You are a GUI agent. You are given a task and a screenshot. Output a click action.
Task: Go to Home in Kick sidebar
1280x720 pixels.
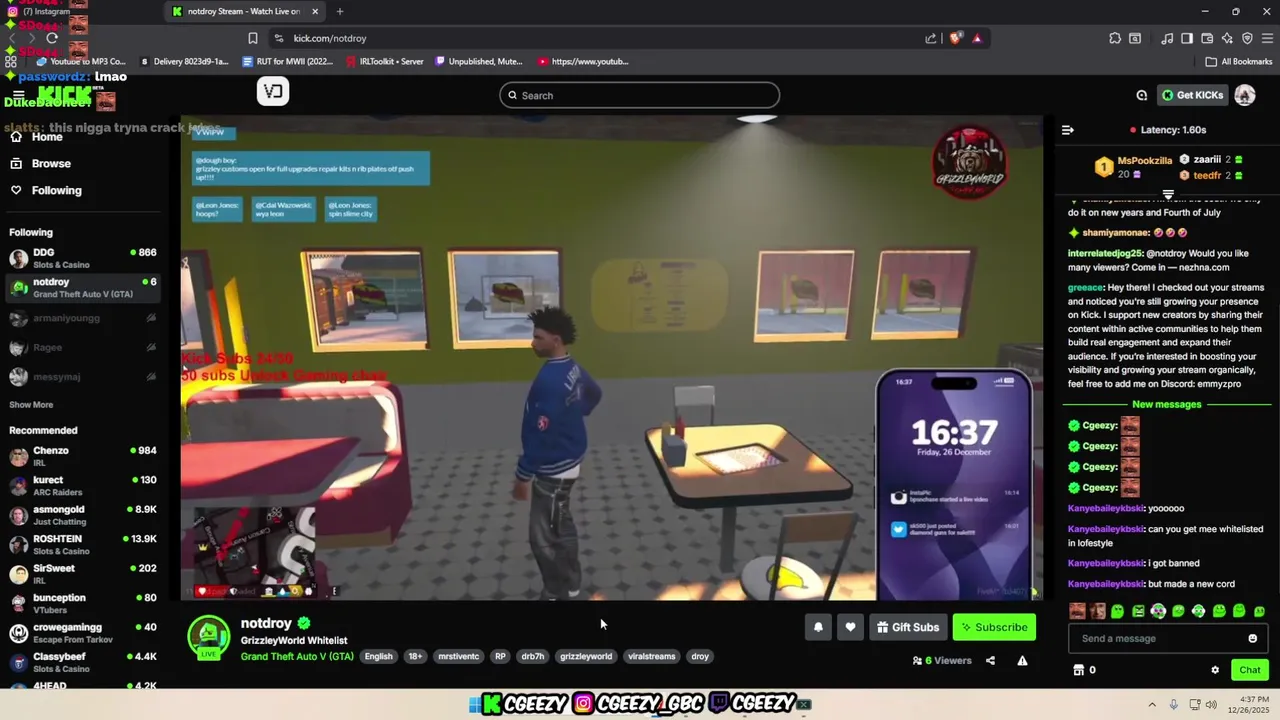click(x=37, y=137)
